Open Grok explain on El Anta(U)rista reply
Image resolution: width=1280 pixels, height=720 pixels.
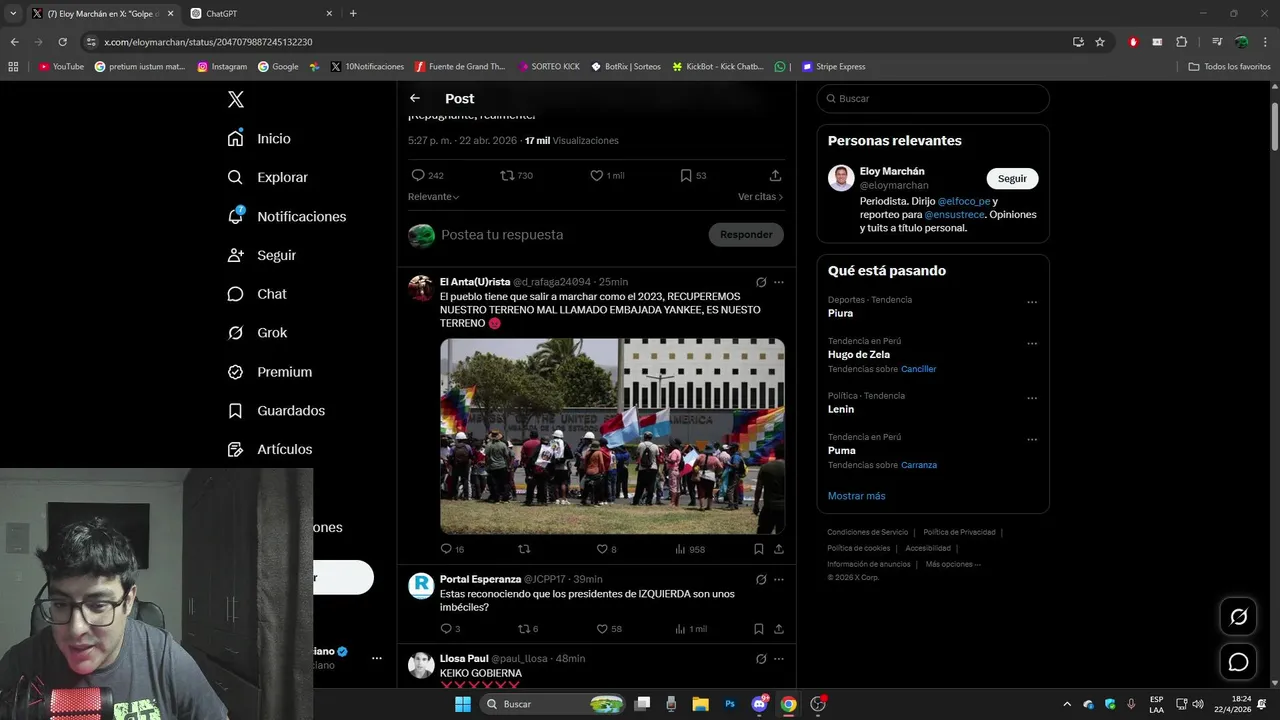click(x=761, y=282)
